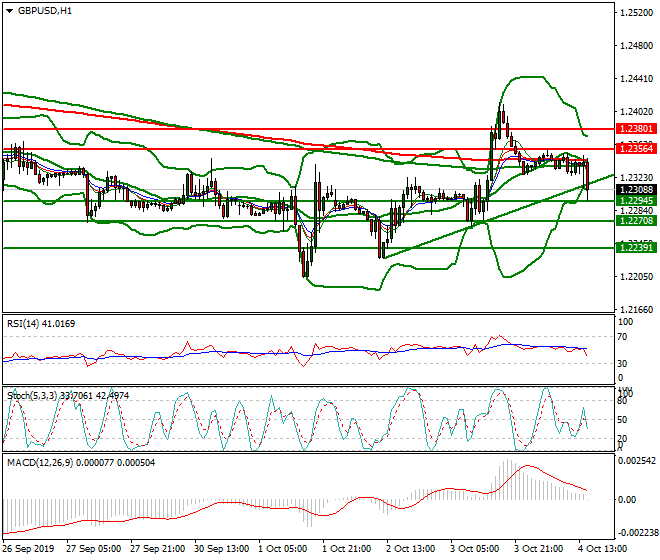The width and height of the screenshot is (660, 560).
Task: Click the 30 Sep 13:00 time axis label
Action: click(221, 549)
